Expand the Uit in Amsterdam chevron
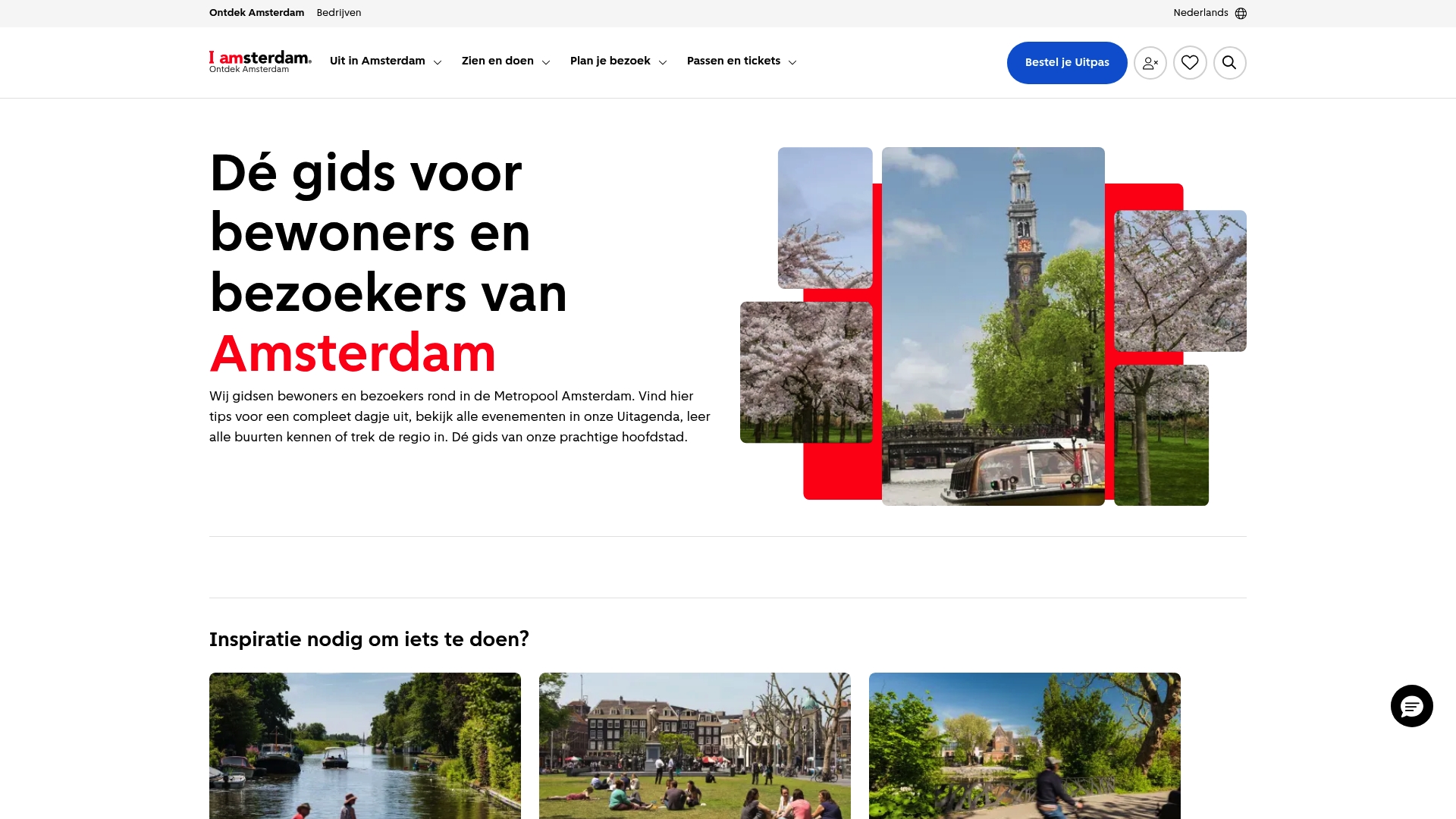This screenshot has height=819, width=1456. (438, 62)
